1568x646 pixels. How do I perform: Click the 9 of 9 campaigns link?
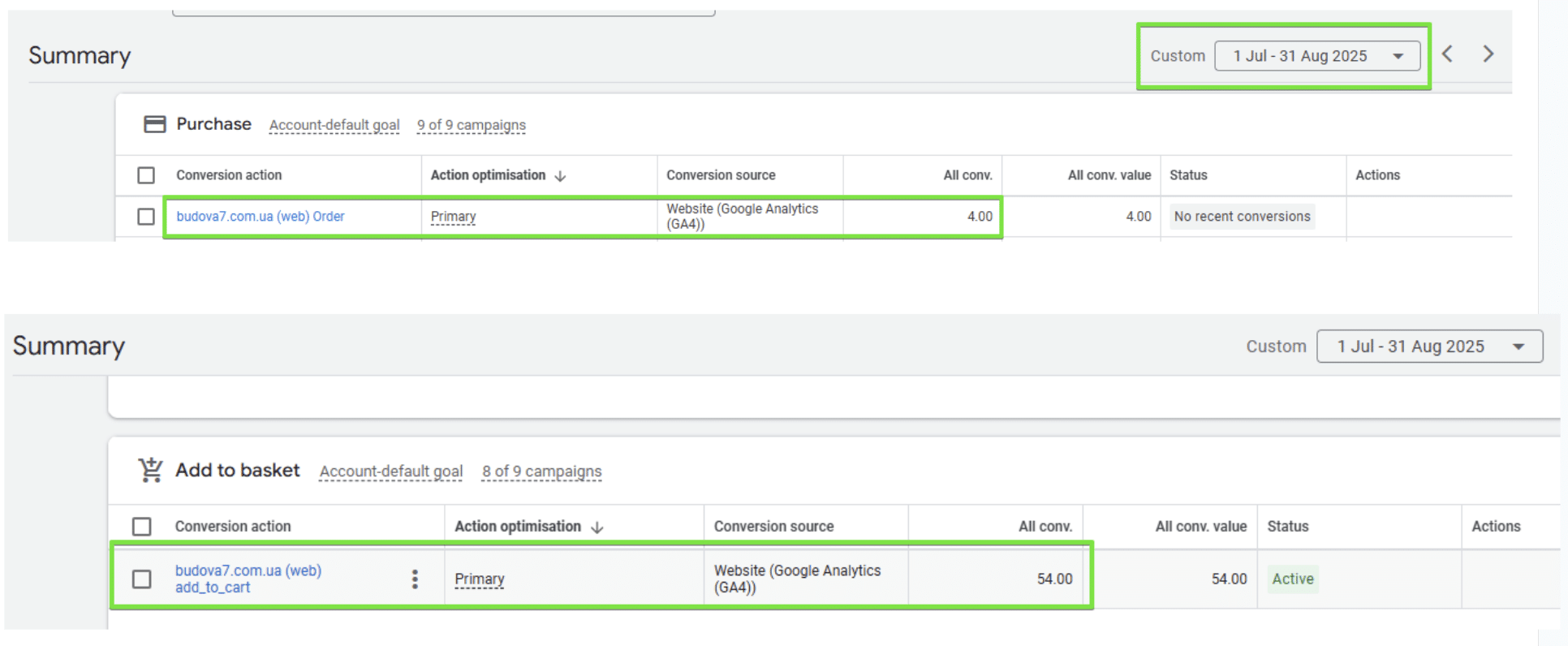(x=472, y=125)
